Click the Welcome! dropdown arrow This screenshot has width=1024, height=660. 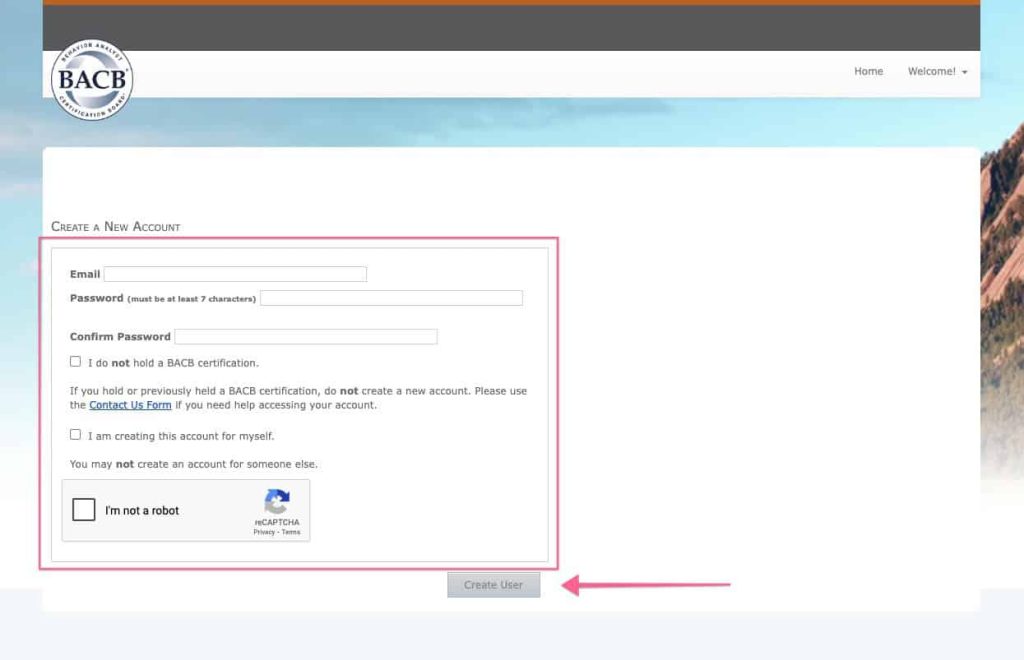pyautogui.click(x=963, y=72)
